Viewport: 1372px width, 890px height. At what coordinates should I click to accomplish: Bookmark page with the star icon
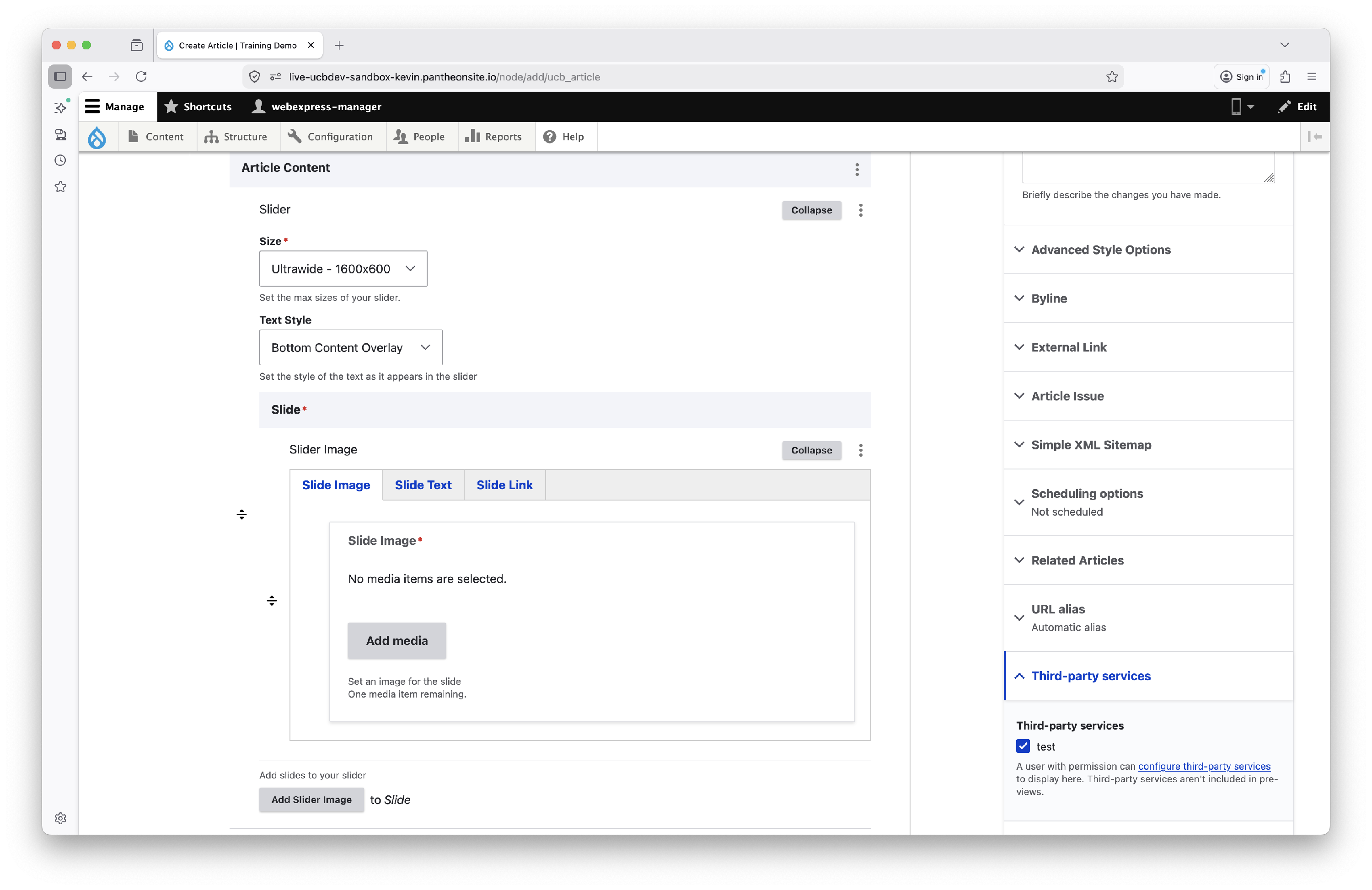click(1111, 77)
